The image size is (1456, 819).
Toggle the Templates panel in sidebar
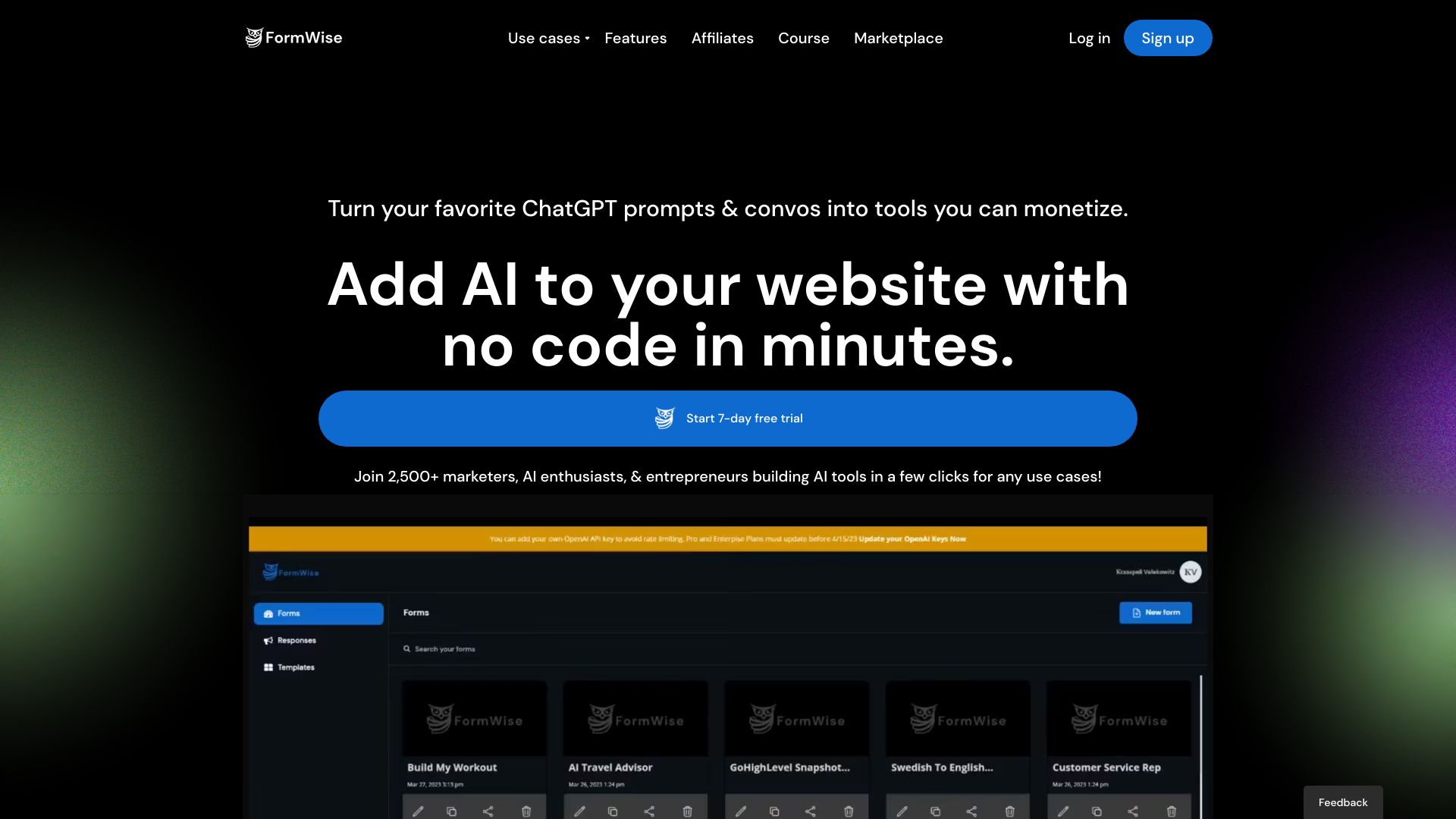click(x=296, y=667)
